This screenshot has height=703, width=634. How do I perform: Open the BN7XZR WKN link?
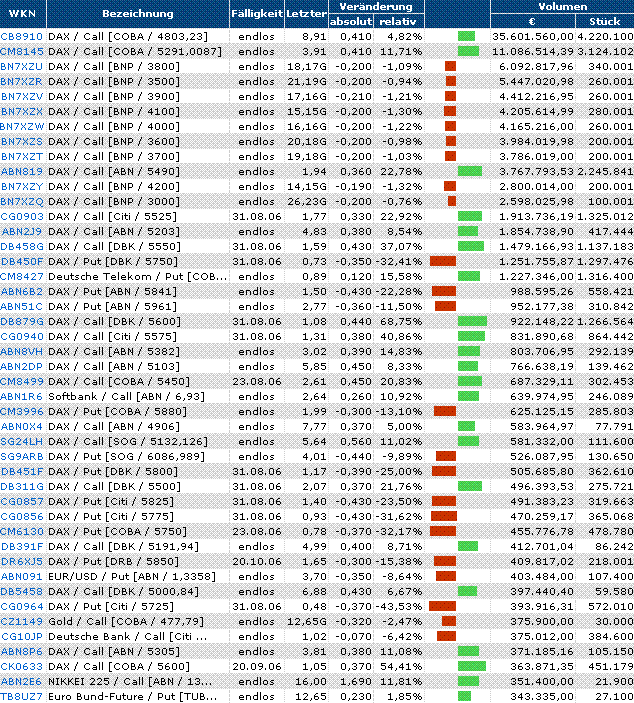(x=22, y=82)
